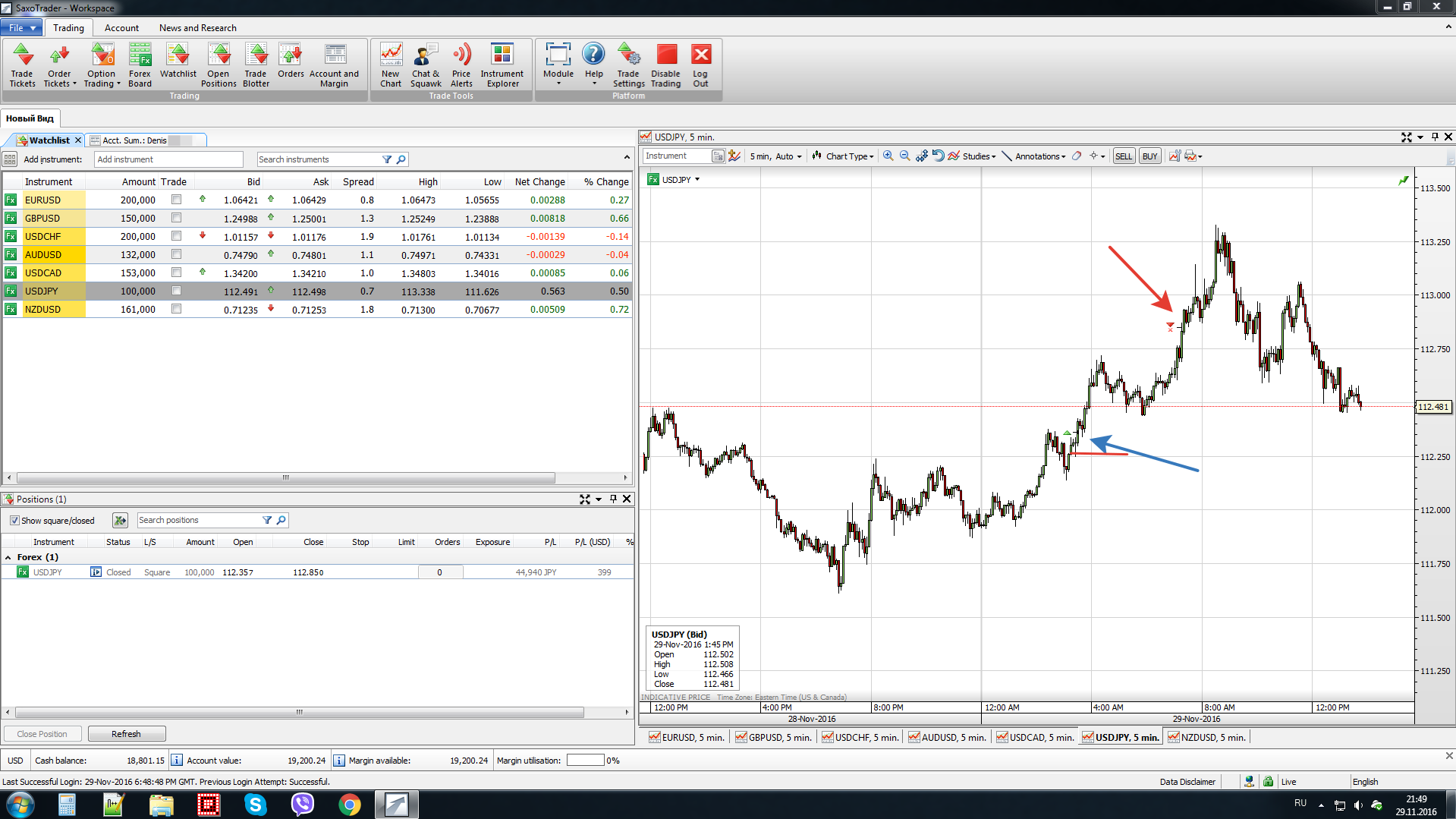Open the Annotations dropdown
This screenshot has height=819, width=1456.
1033,156
